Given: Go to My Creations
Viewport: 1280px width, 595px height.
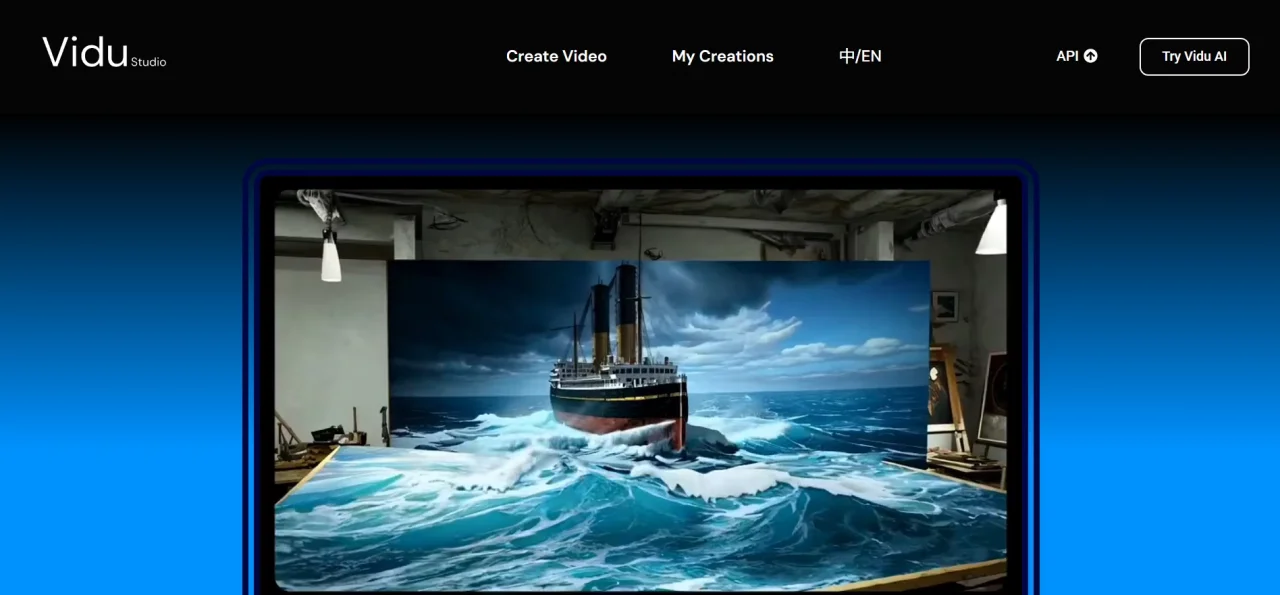Looking at the screenshot, I should click(722, 56).
